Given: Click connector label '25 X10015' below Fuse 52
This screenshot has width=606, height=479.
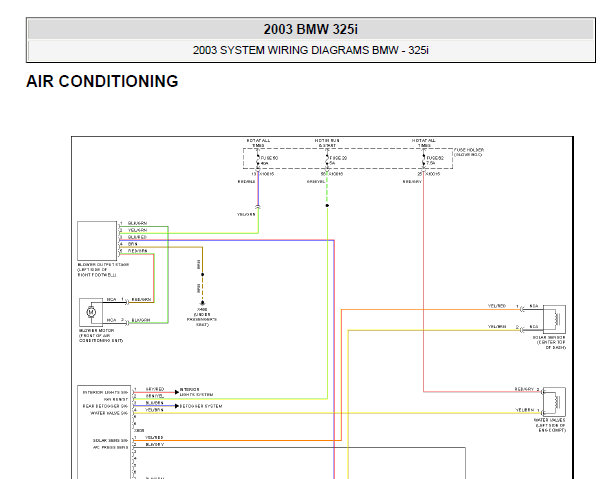Looking at the screenshot, I should pos(428,174).
